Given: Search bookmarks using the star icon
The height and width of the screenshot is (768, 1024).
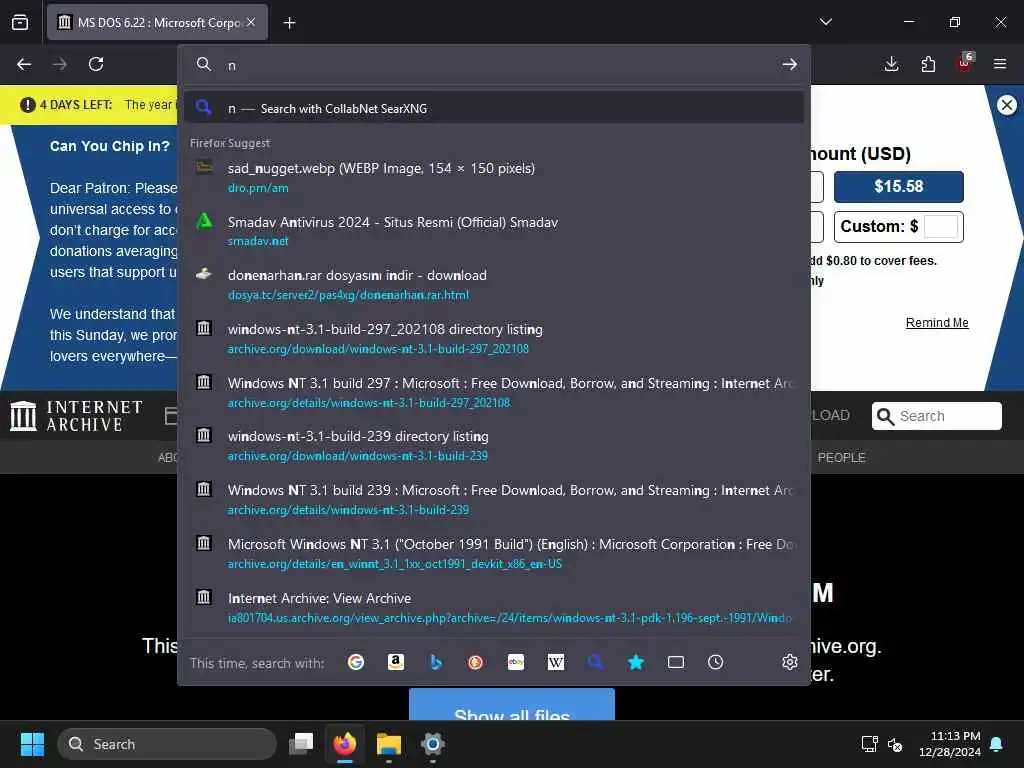Looking at the screenshot, I should pos(635,662).
